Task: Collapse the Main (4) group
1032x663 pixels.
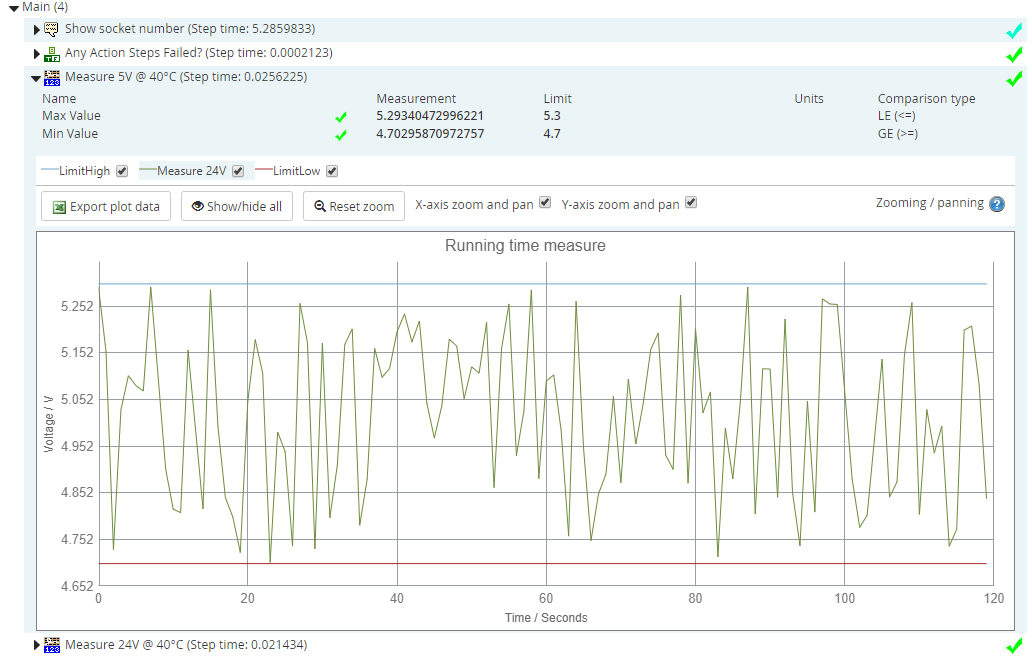Action: tap(13, 8)
